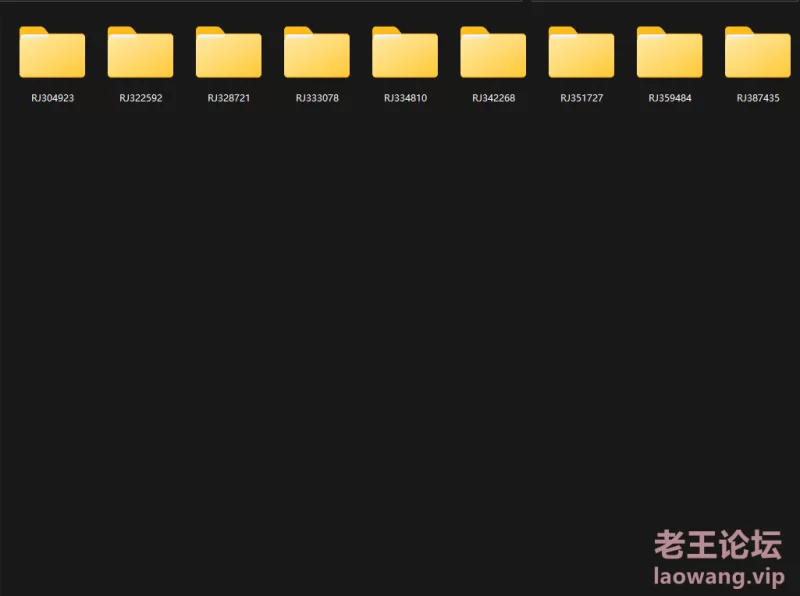The width and height of the screenshot is (800, 596).
Task: Click the file name text RJ334810
Action: coord(406,98)
